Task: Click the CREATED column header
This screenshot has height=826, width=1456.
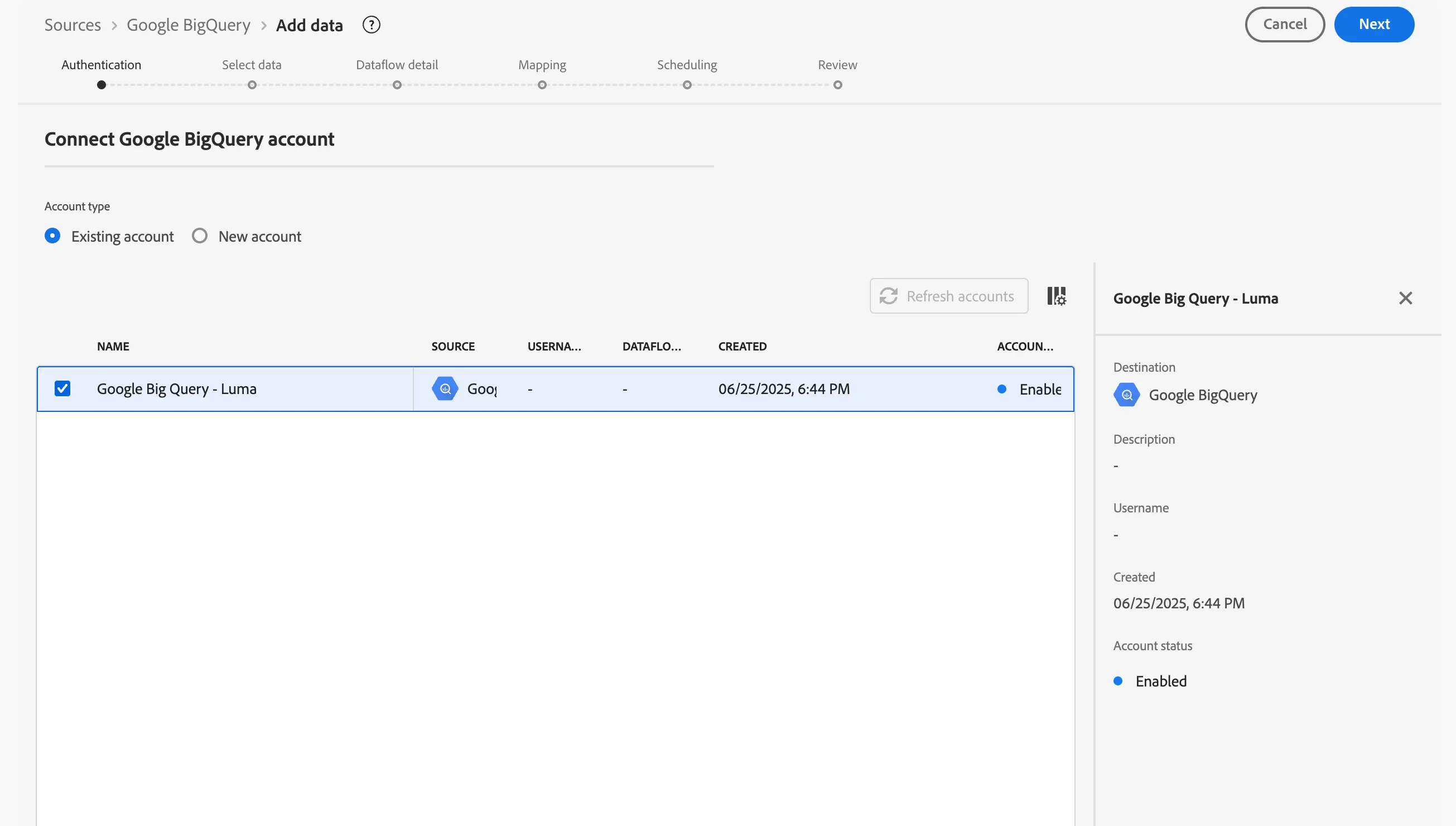Action: point(742,347)
